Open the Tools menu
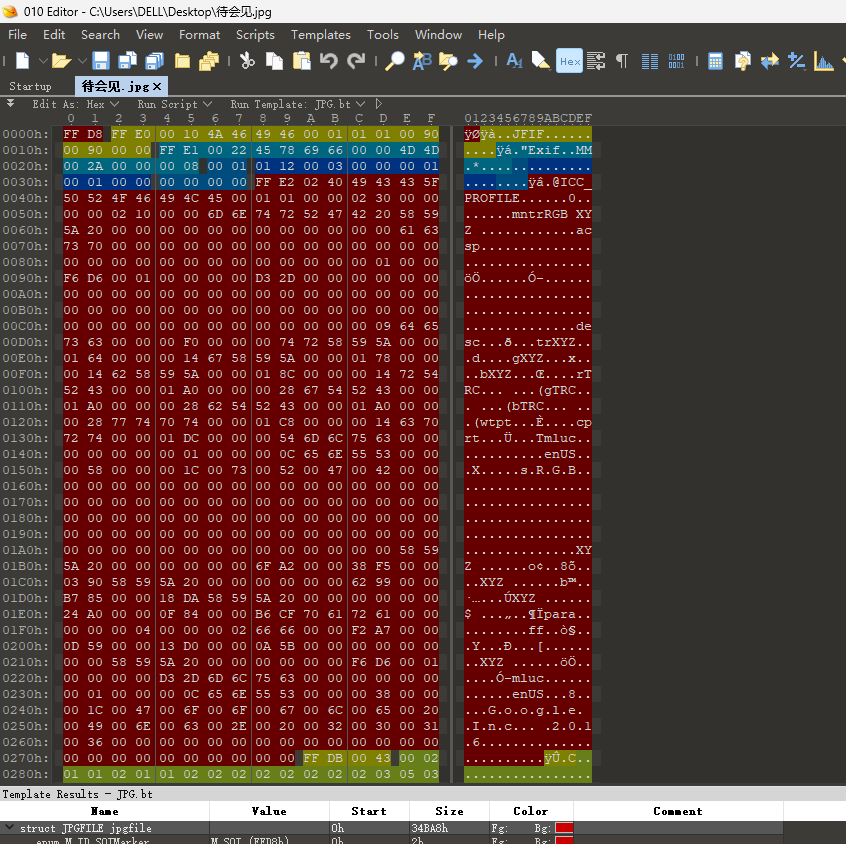The height and width of the screenshot is (844, 846). click(x=383, y=35)
